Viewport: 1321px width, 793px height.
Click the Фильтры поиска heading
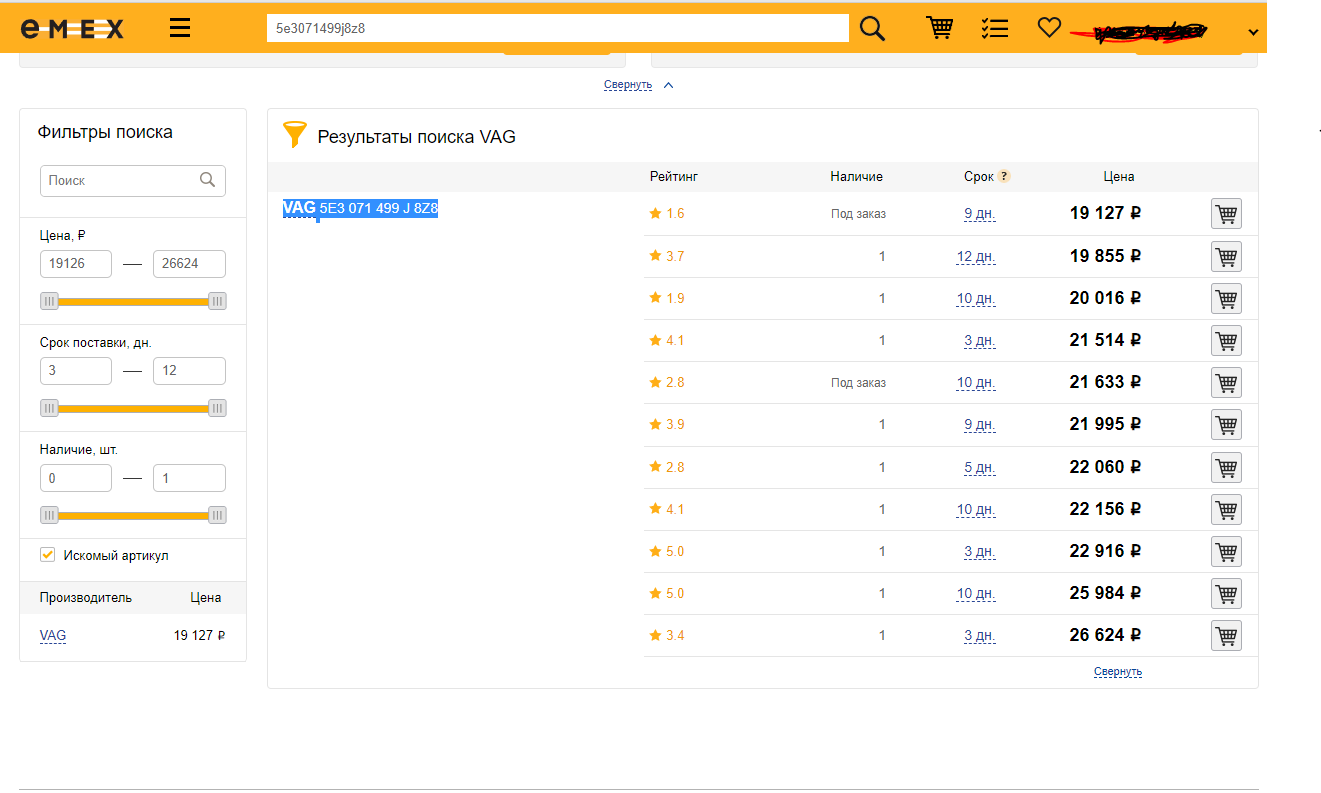(105, 132)
